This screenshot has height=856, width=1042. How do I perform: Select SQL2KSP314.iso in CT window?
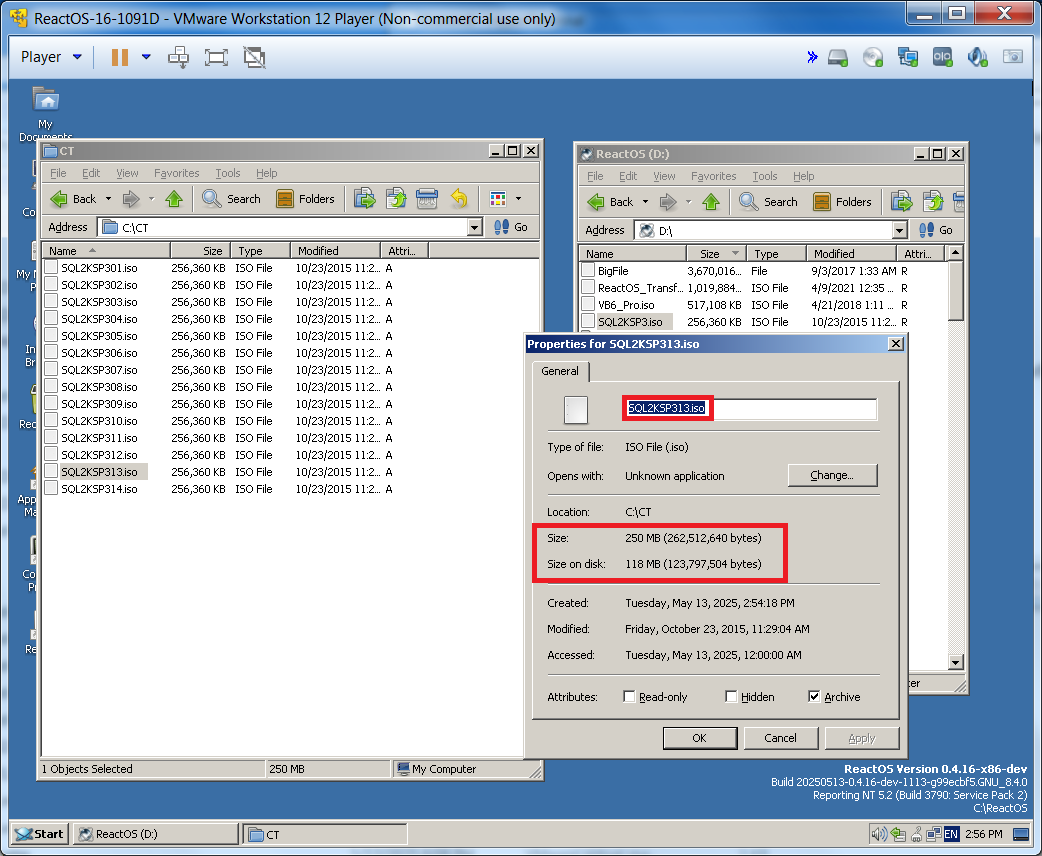pyautogui.click(x=99, y=489)
